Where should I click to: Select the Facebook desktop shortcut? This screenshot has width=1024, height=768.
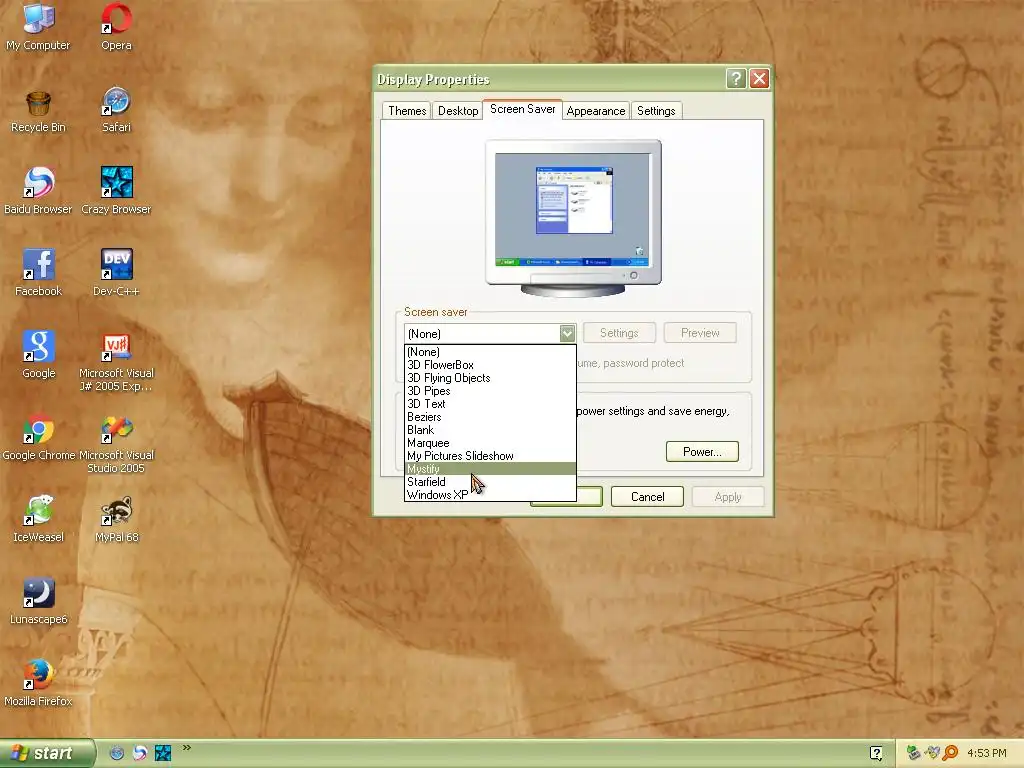tap(38, 273)
